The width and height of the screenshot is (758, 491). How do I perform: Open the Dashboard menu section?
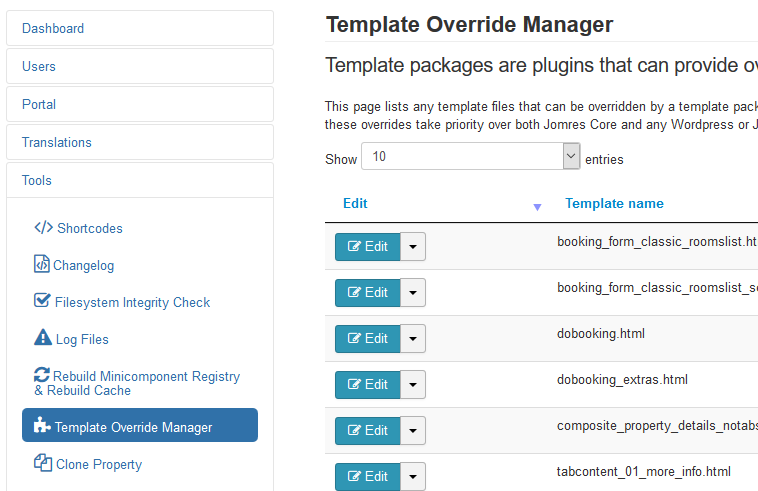tap(140, 29)
